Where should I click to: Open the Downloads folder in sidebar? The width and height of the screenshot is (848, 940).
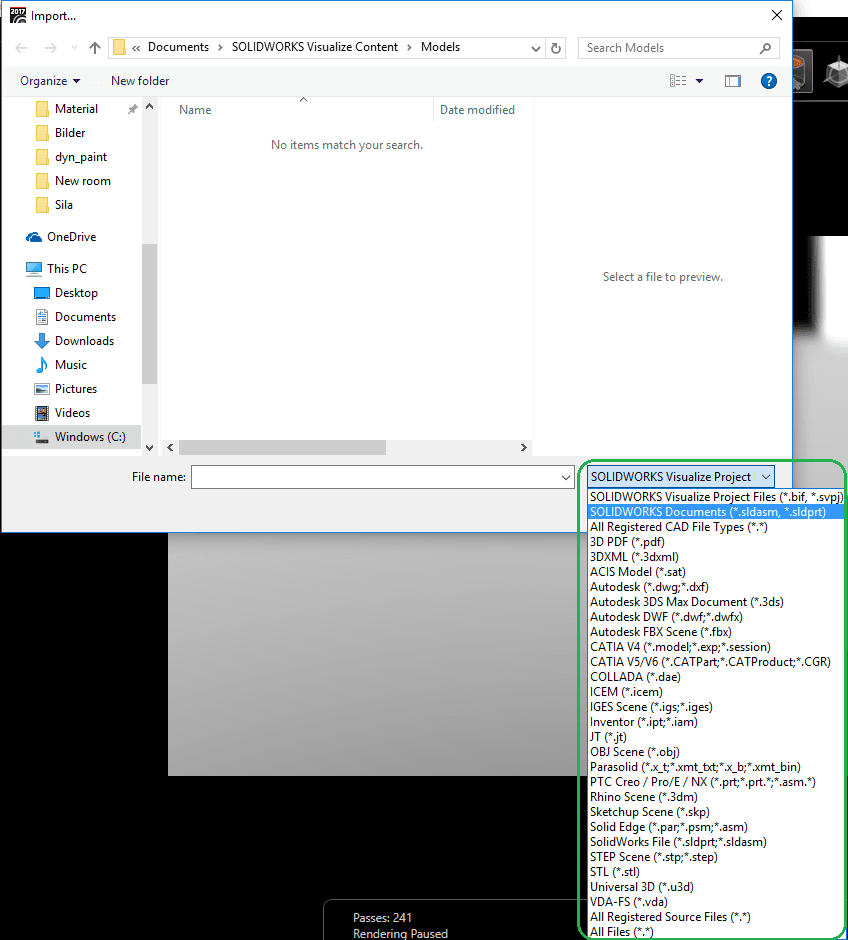[x=84, y=341]
